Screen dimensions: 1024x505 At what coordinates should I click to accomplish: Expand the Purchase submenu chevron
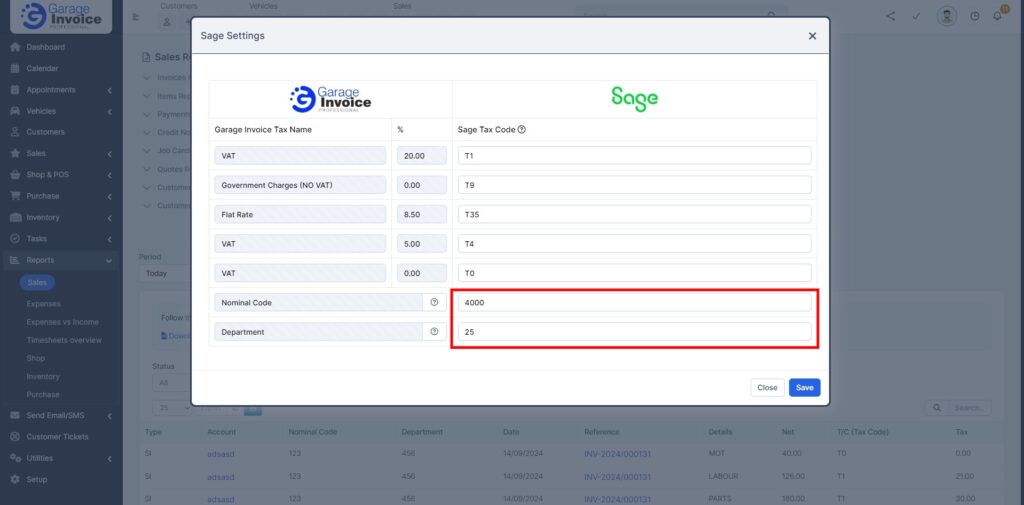click(x=110, y=196)
